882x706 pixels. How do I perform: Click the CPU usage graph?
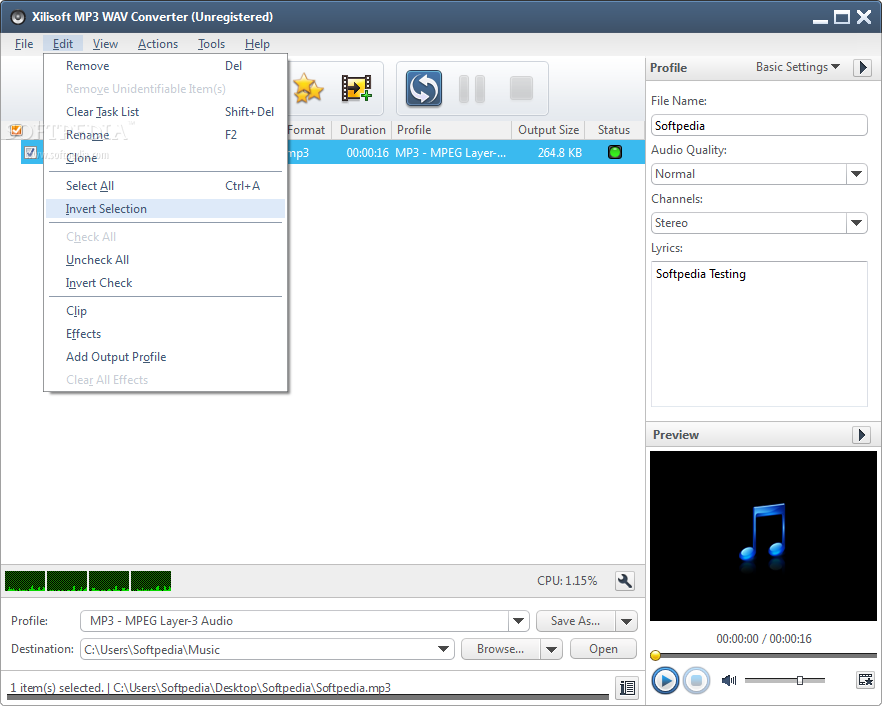(x=88, y=581)
